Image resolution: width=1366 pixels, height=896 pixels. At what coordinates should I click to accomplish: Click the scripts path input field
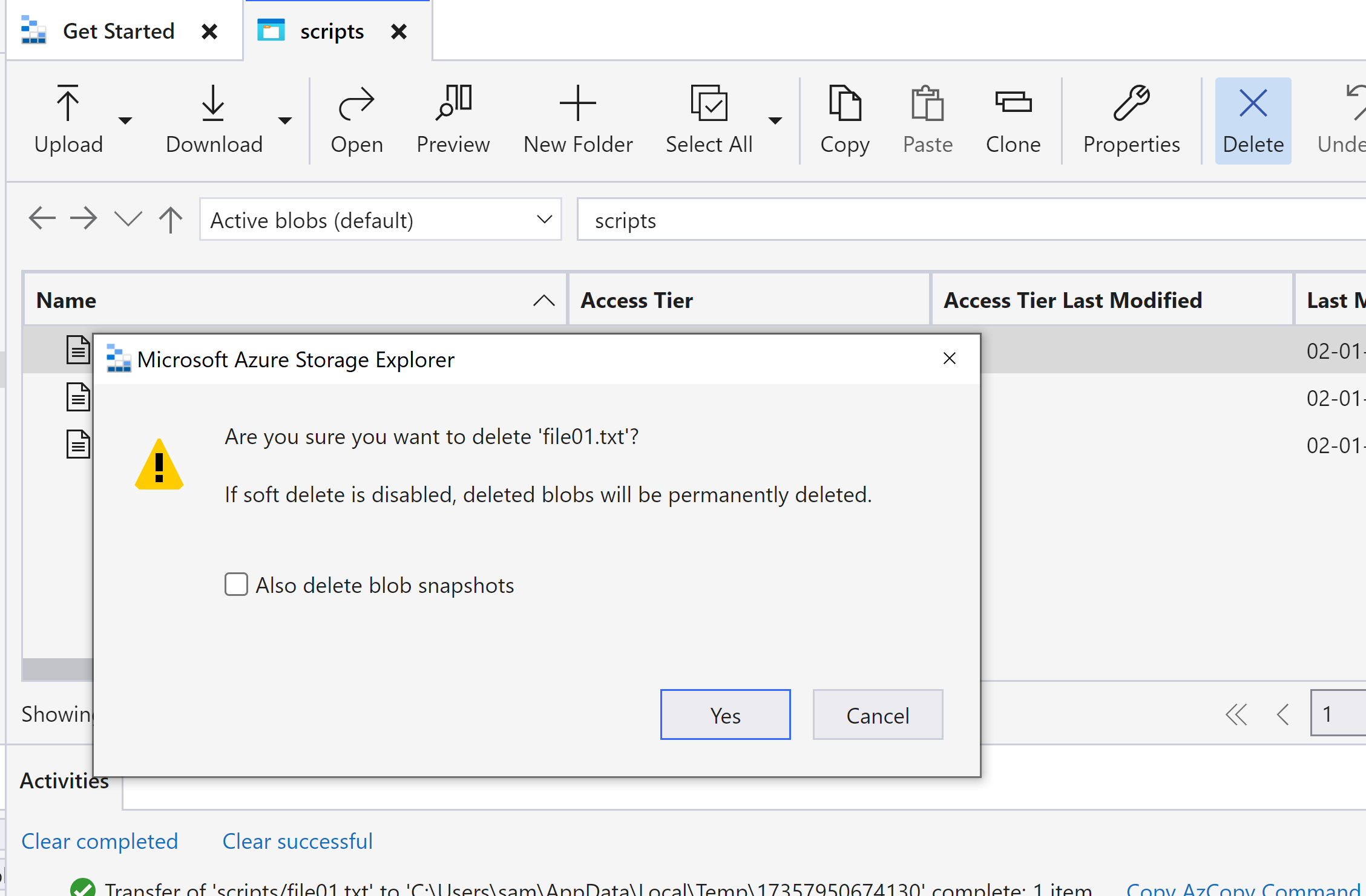971,220
